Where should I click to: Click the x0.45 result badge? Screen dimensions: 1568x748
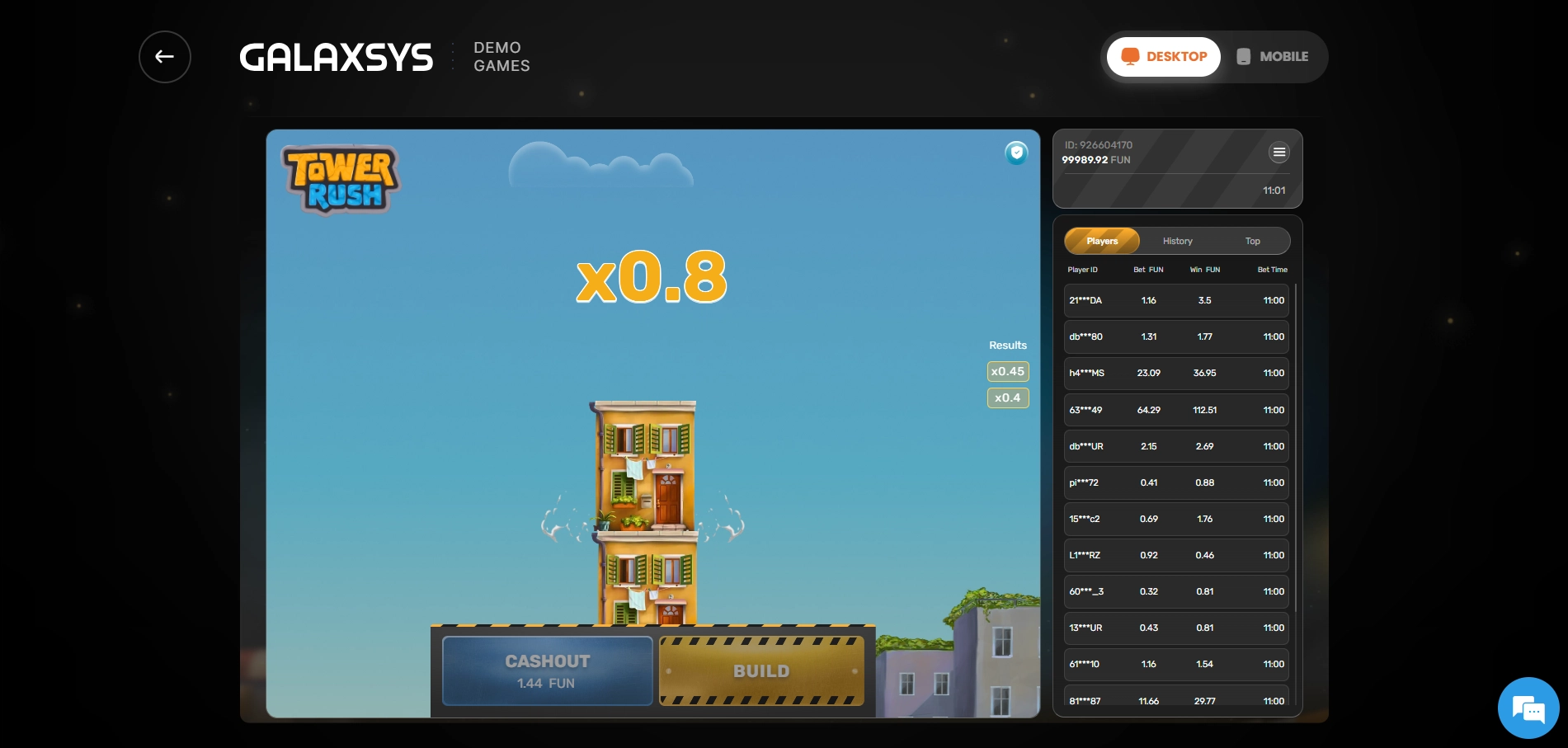(x=1008, y=371)
